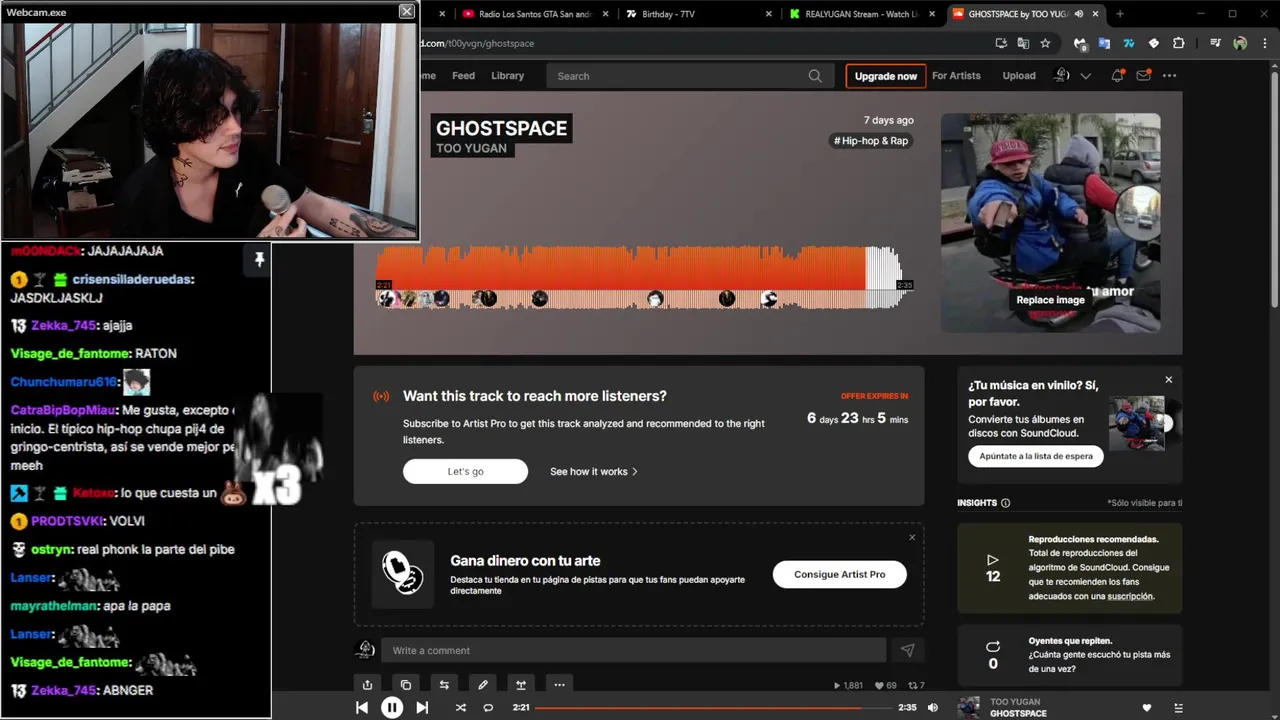Click the translate page icon
The image size is (1280, 720).
(1023, 43)
